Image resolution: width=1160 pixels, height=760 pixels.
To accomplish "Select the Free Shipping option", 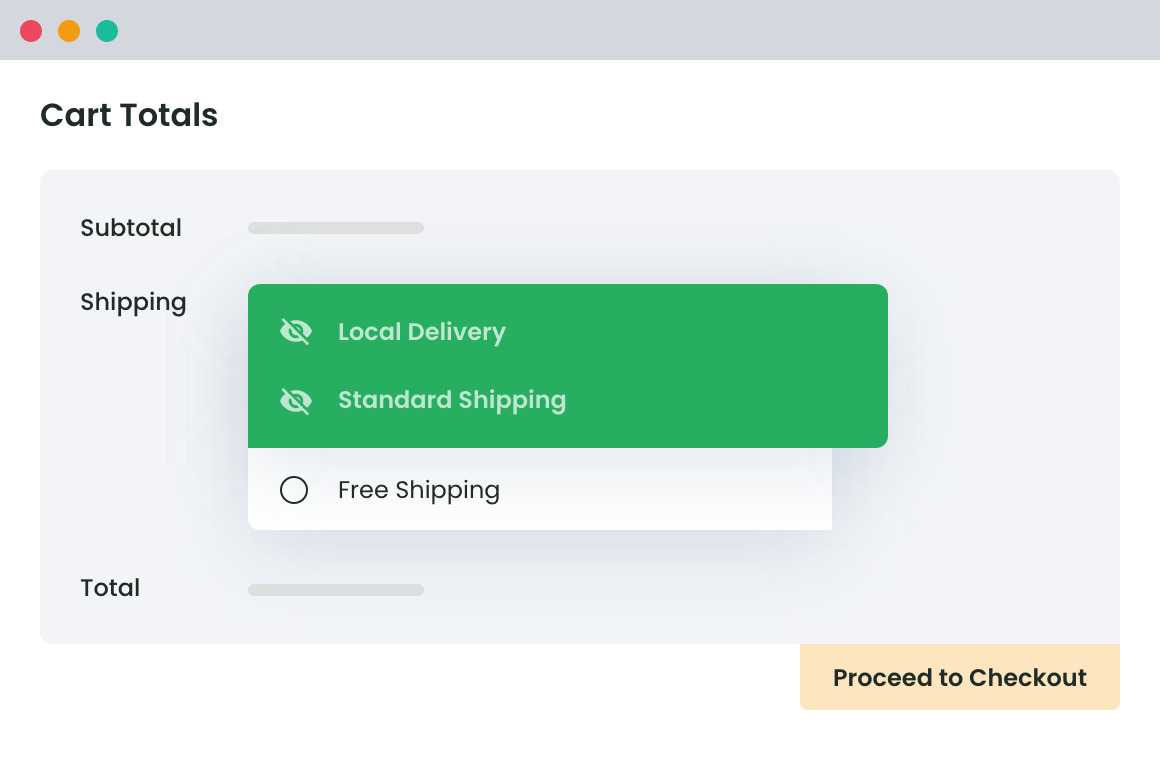I will tap(418, 490).
